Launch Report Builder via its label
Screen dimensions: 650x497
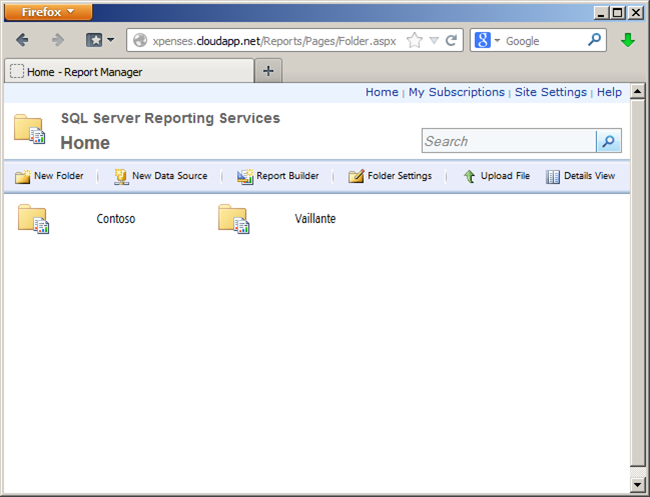tap(287, 176)
